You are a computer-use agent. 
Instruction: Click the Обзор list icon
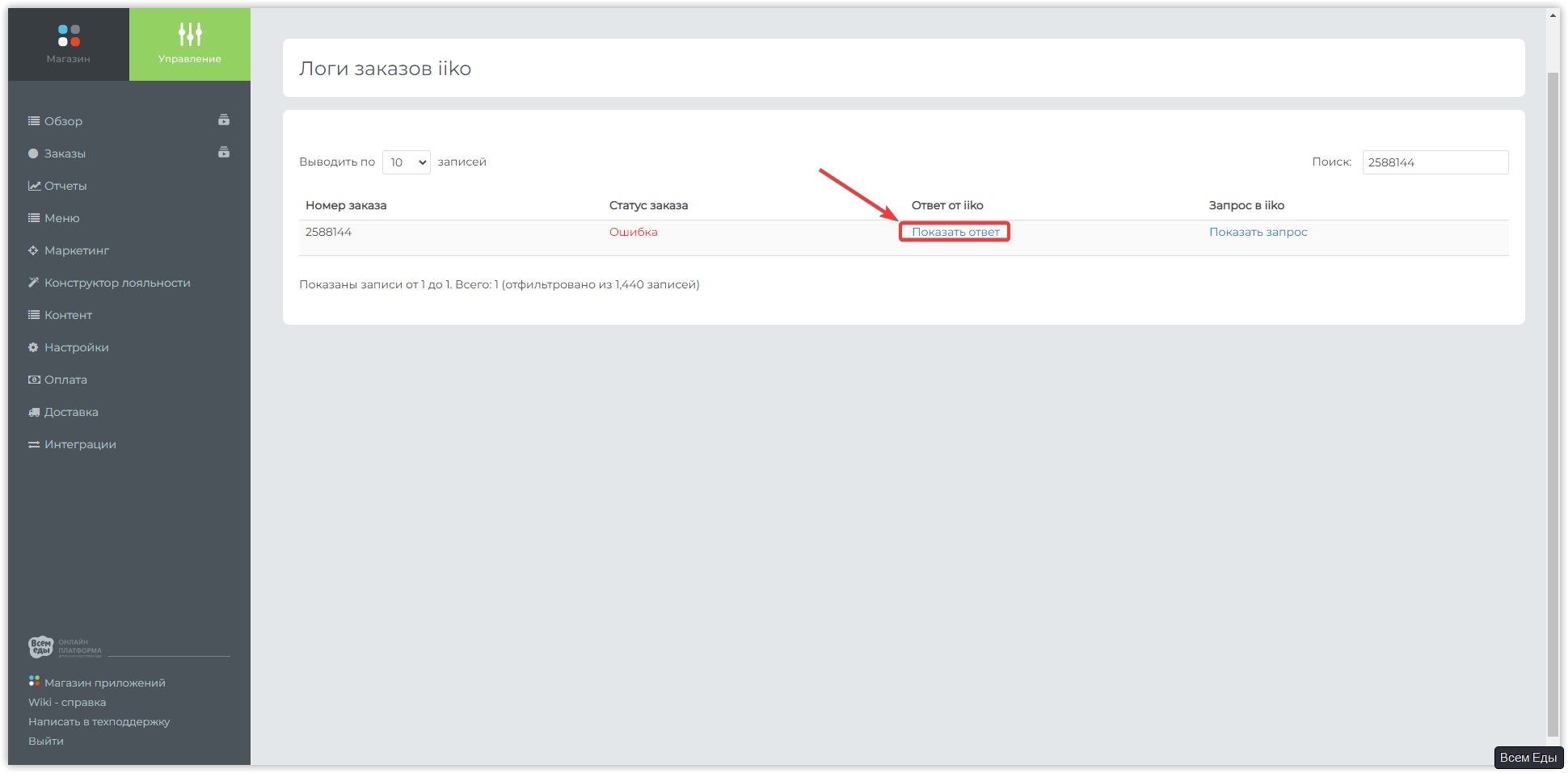(x=34, y=121)
